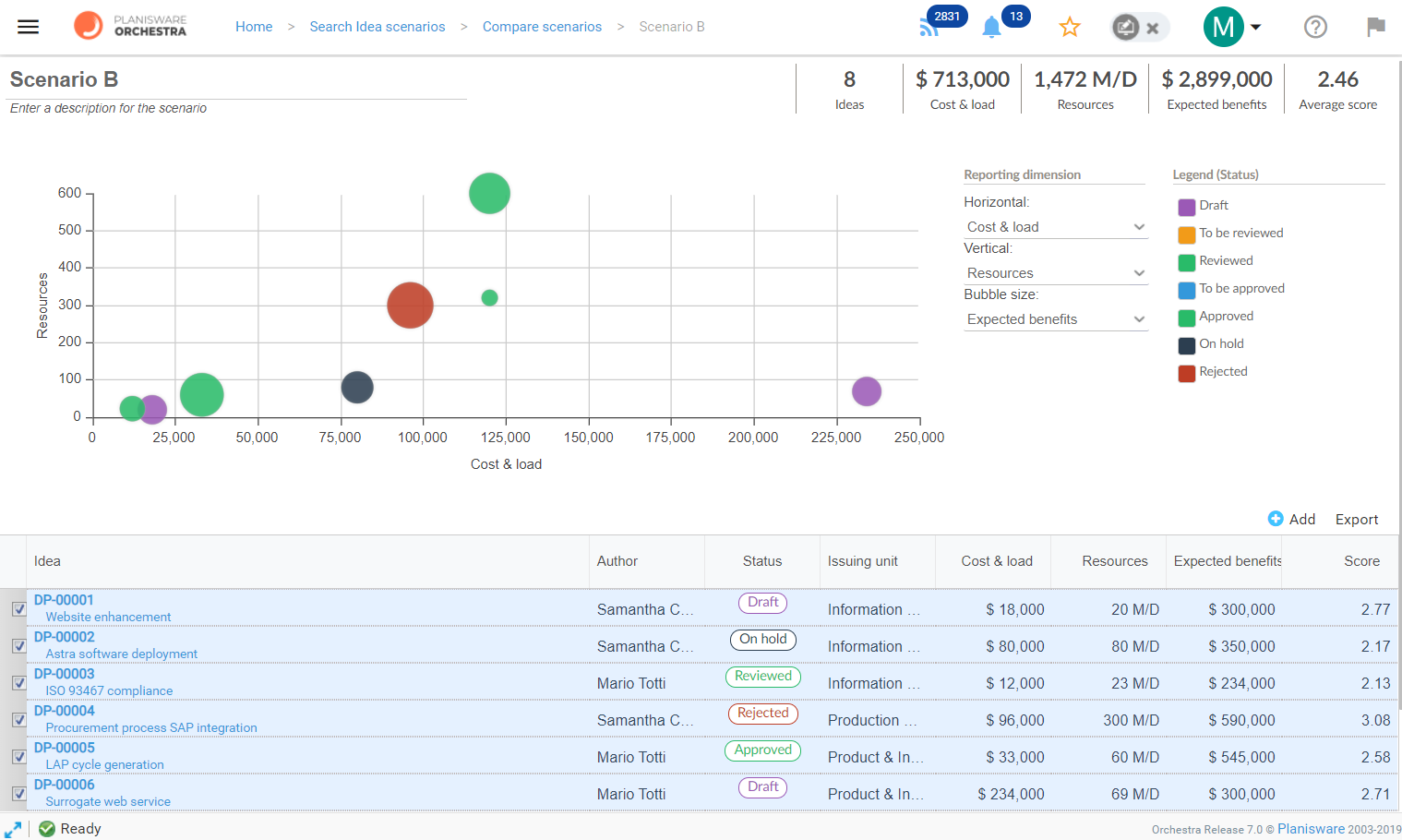Click the flag icon in header

click(x=1375, y=27)
